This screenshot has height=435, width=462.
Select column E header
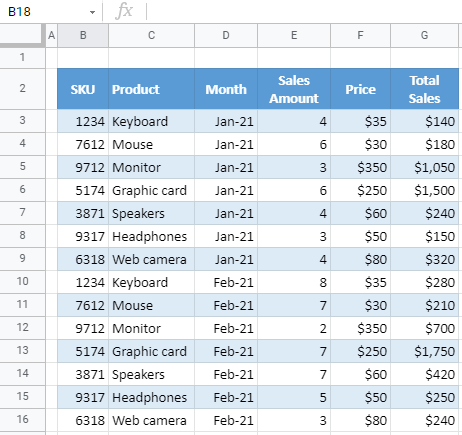(294, 35)
